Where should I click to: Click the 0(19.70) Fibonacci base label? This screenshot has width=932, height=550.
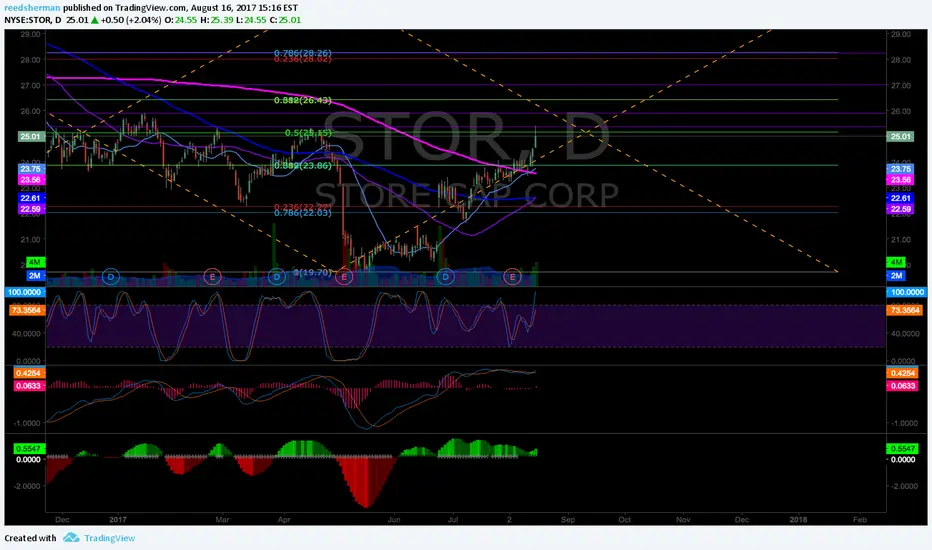pos(313,272)
